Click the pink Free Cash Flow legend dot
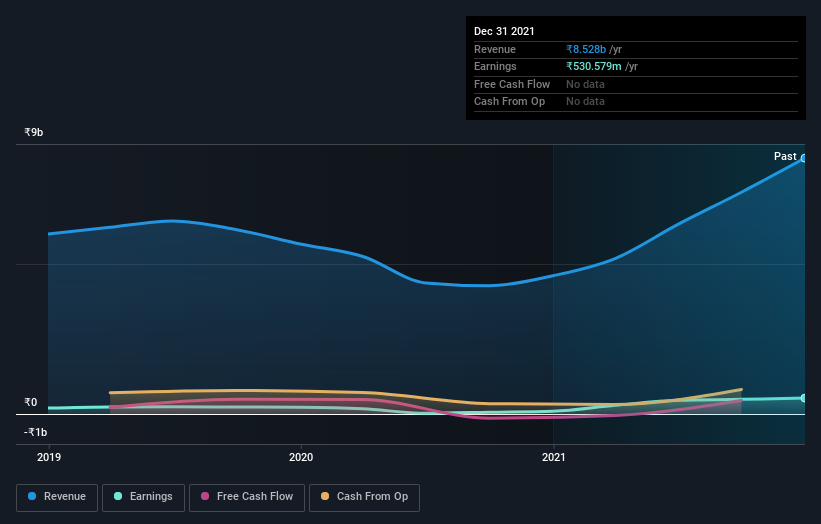Screen dimensions: 821x524 point(205,496)
